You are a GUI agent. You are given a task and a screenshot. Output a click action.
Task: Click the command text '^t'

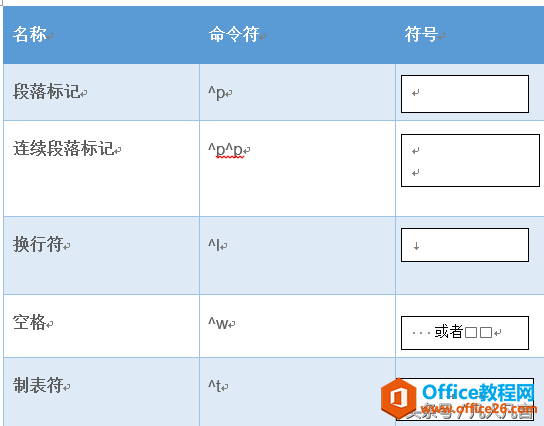pyautogui.click(x=214, y=386)
